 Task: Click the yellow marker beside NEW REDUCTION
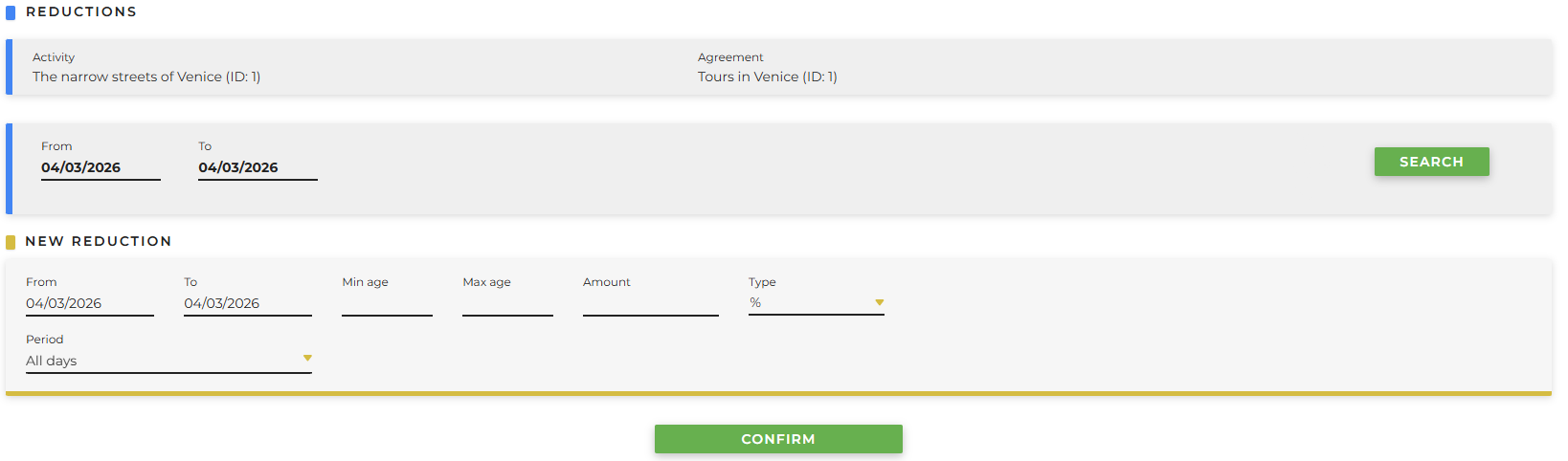(11, 242)
